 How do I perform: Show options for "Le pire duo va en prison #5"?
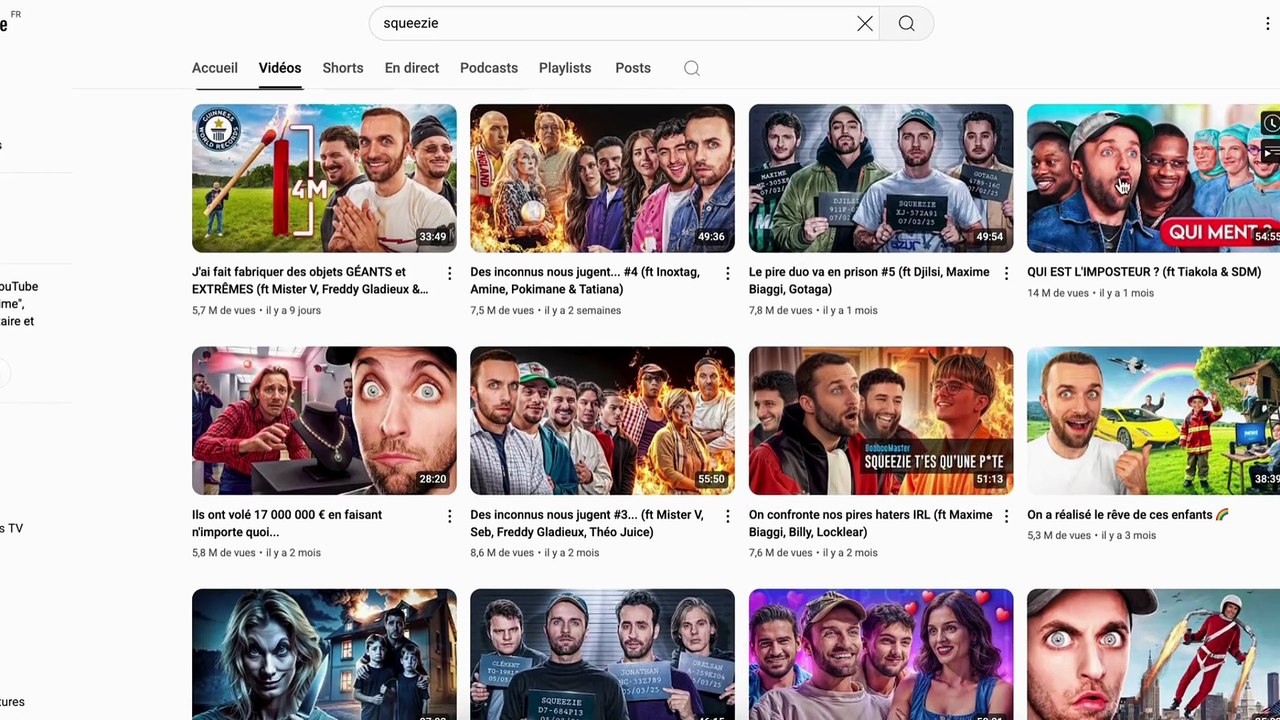(1006, 273)
